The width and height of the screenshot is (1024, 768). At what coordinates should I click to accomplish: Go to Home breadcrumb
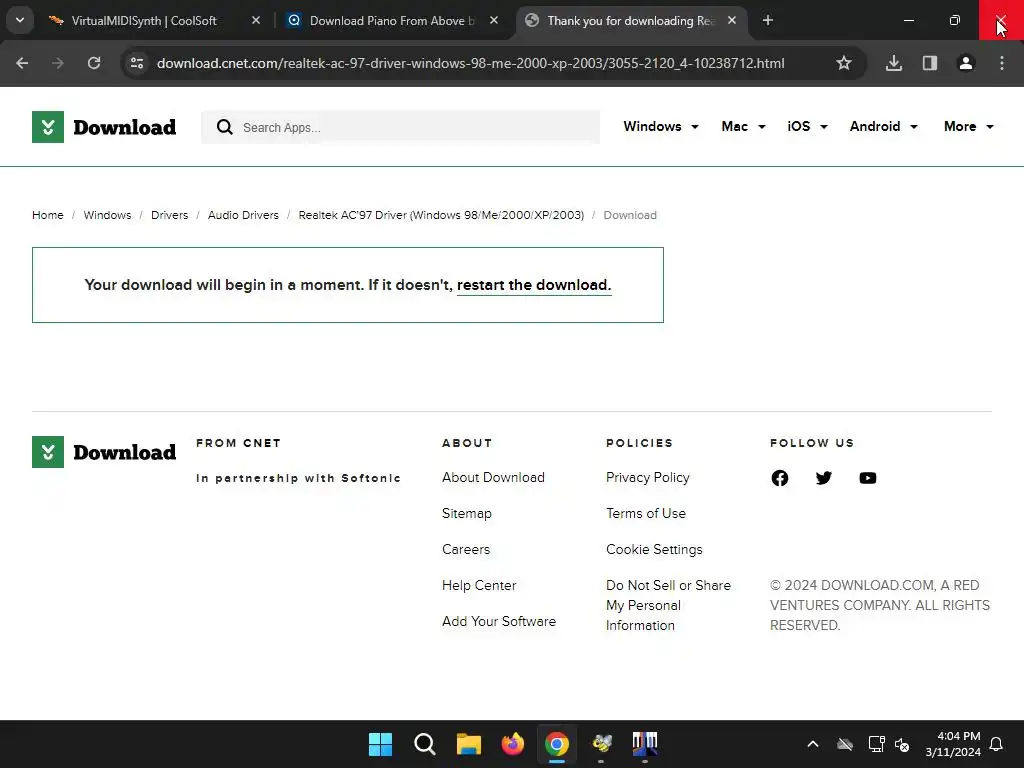(48, 215)
